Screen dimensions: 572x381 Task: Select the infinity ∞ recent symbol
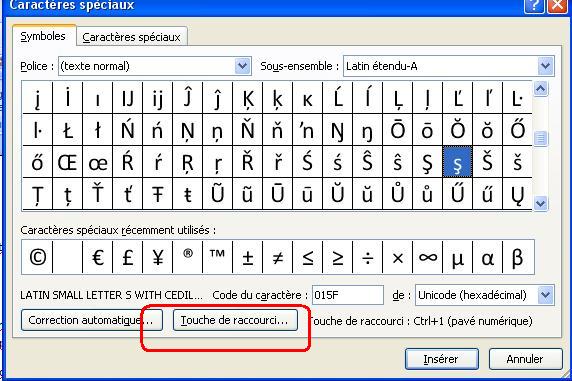[428, 257]
